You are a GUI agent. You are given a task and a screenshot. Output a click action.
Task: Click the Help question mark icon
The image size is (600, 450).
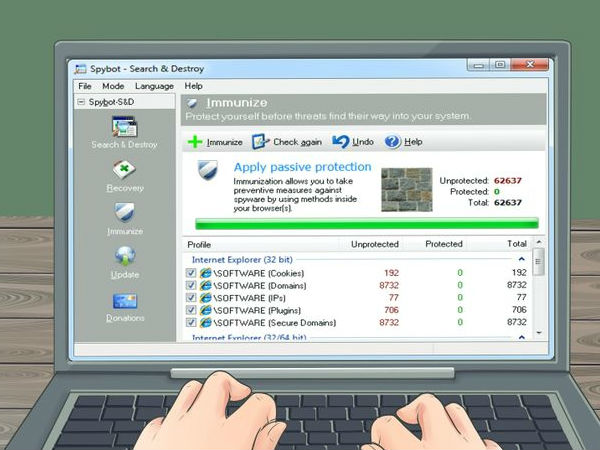point(392,142)
